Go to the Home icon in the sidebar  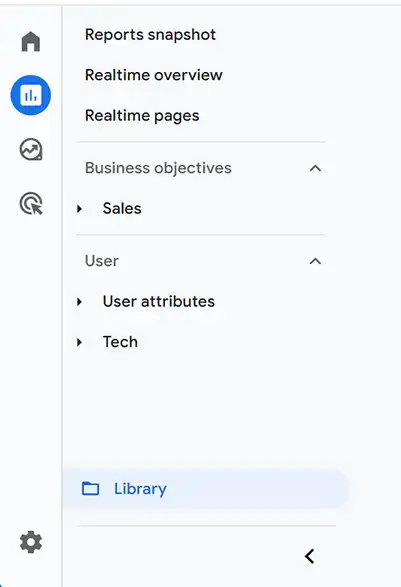[31, 41]
